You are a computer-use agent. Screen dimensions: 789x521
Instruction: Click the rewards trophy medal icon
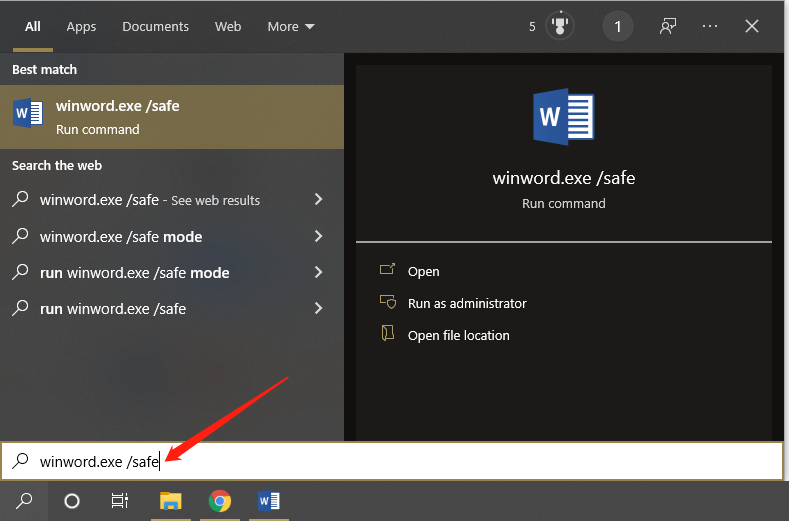point(560,26)
